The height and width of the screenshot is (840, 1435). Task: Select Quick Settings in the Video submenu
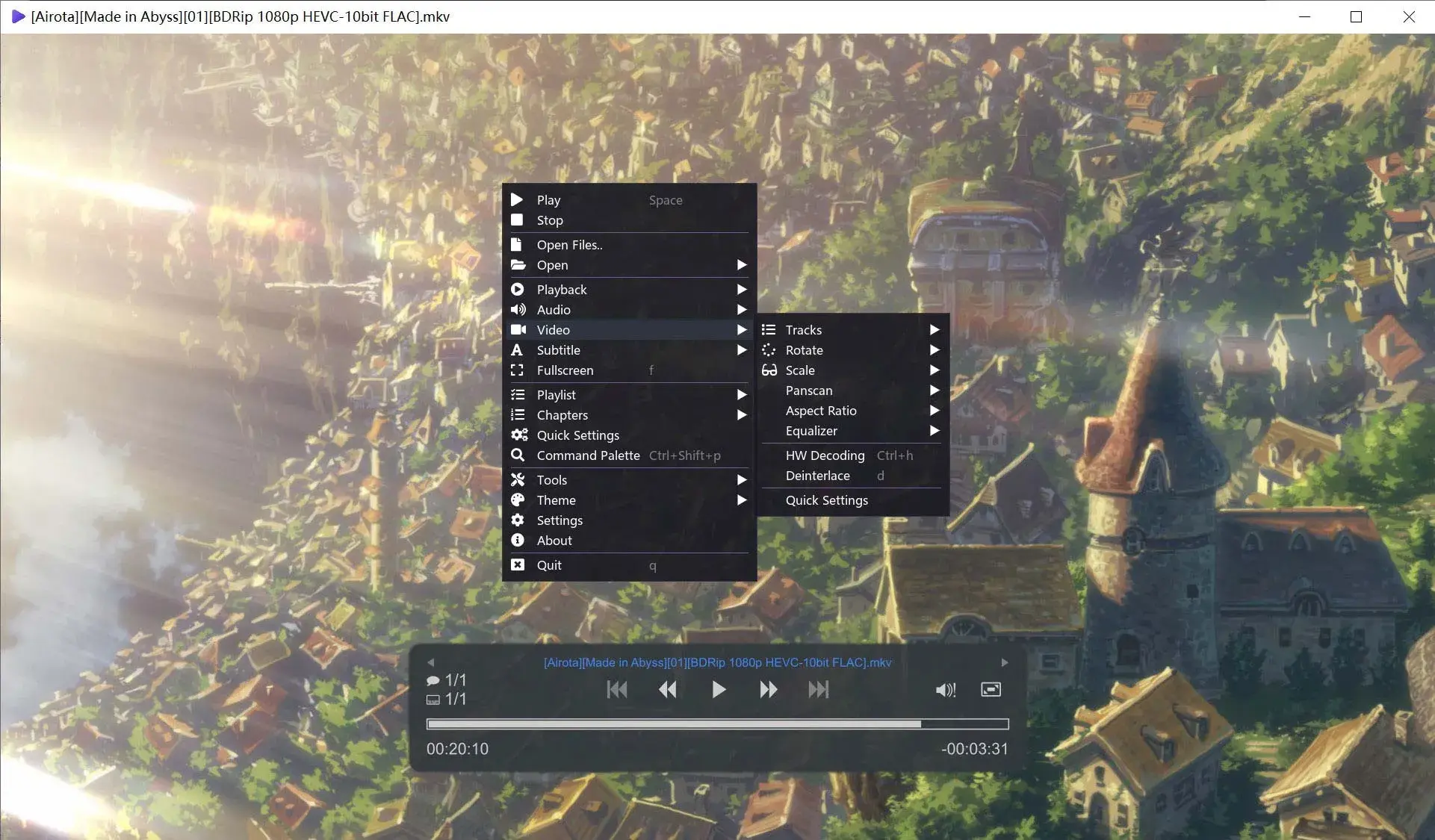pyautogui.click(x=826, y=500)
